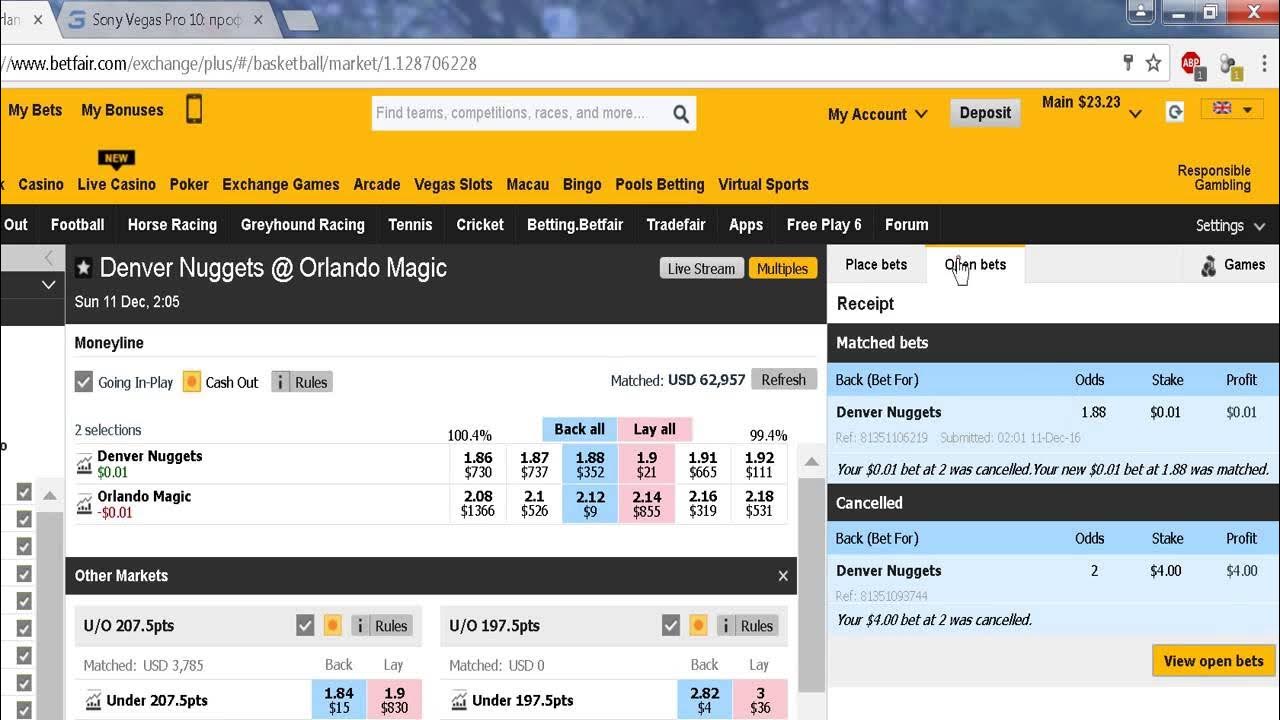Viewport: 1280px width, 720px height.
Task: Click the Multiples button
Action: click(782, 268)
